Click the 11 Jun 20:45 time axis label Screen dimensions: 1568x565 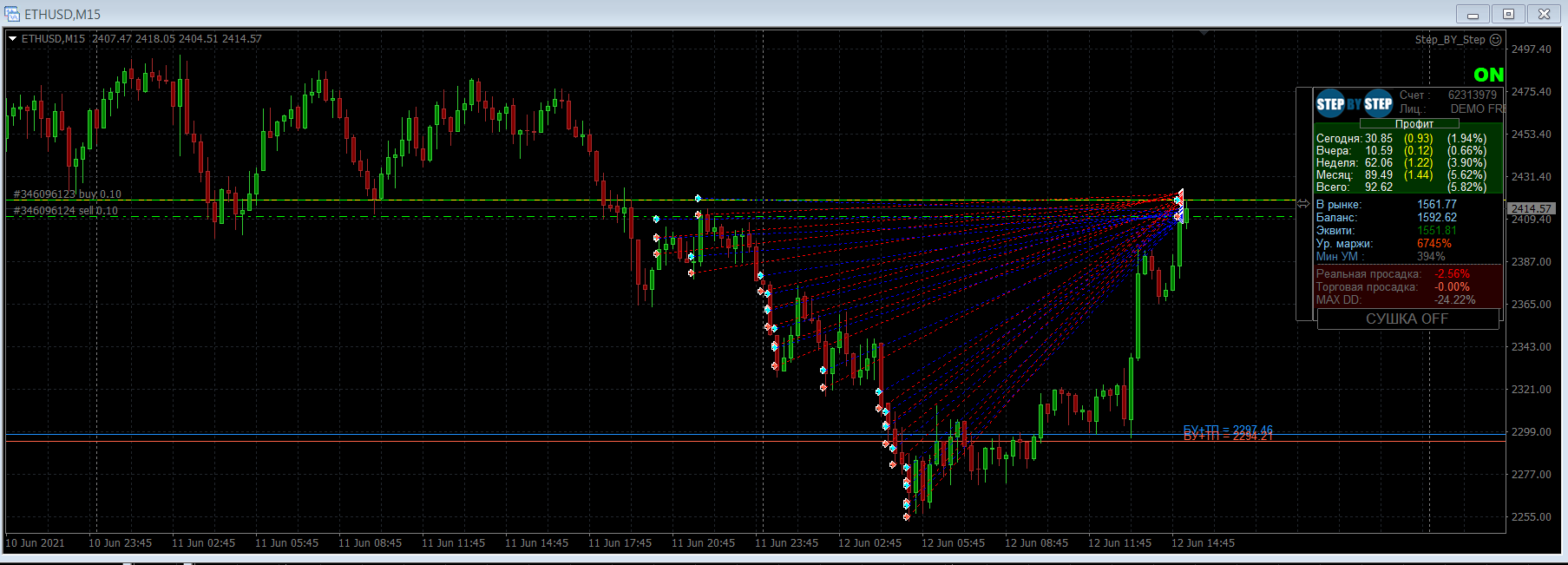[703, 543]
